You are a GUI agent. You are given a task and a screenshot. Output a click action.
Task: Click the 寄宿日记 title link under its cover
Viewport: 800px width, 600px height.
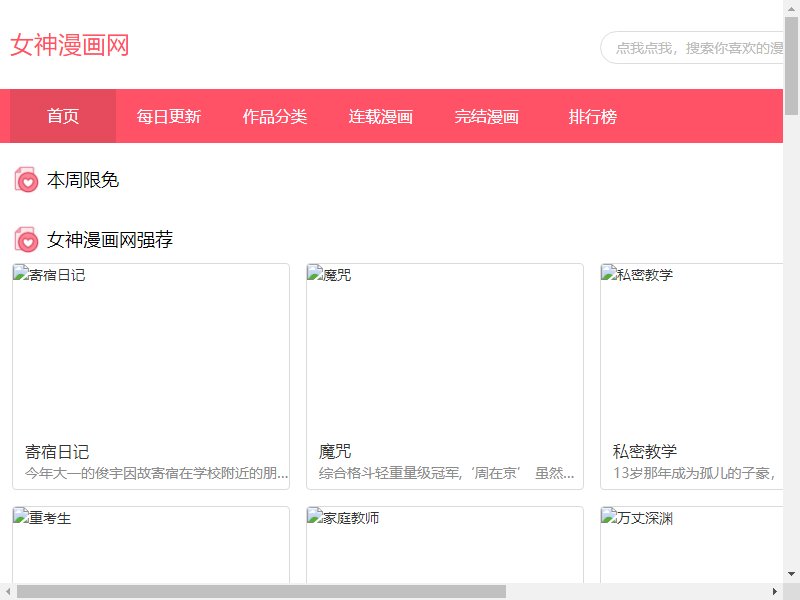click(x=57, y=452)
